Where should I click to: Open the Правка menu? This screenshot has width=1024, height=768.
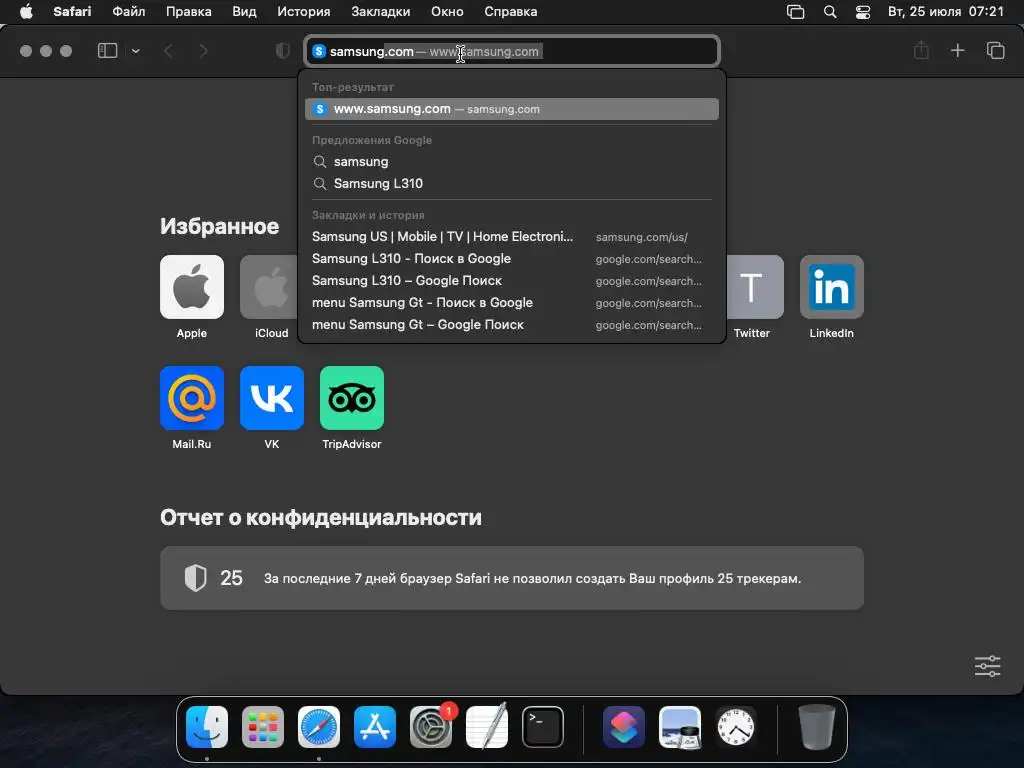[x=189, y=12]
